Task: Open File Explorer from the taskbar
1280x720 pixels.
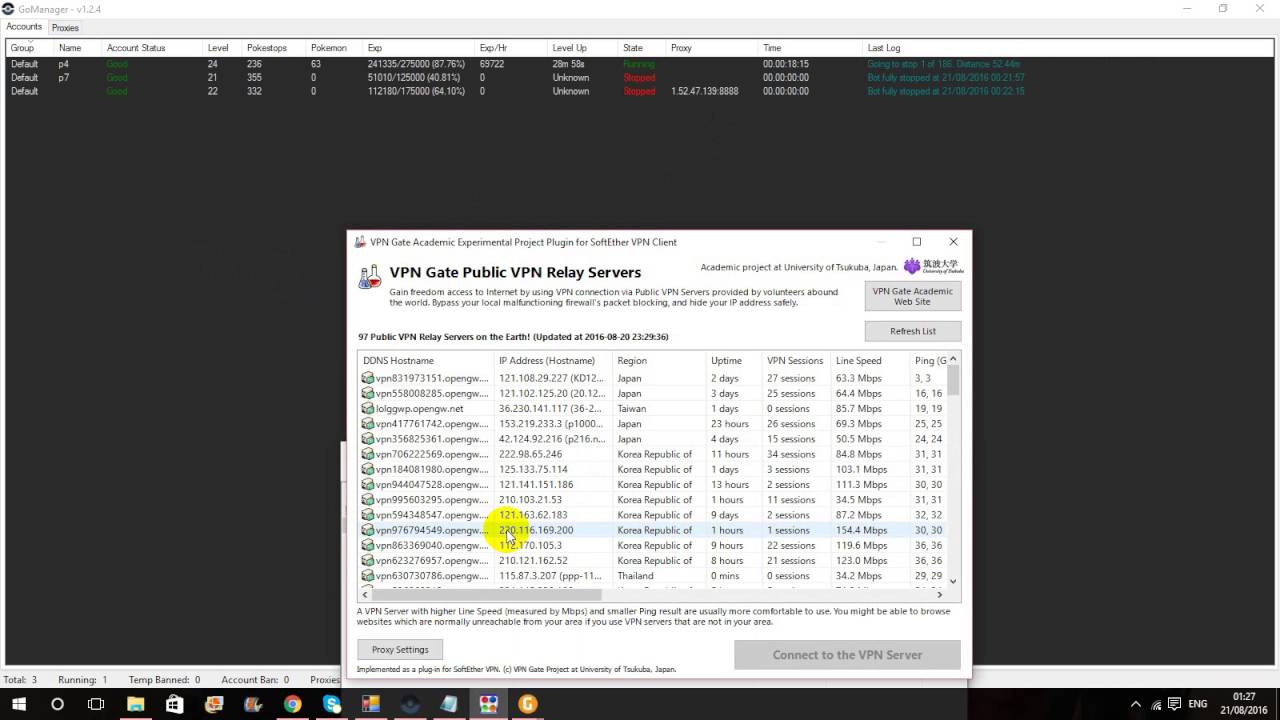Action: tap(135, 704)
